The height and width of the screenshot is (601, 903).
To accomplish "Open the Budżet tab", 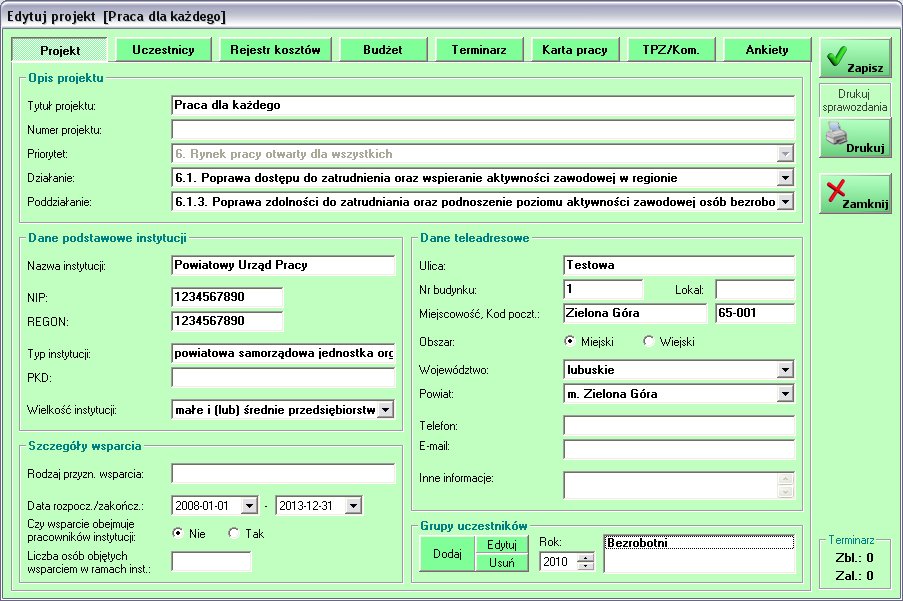I will coord(381,50).
